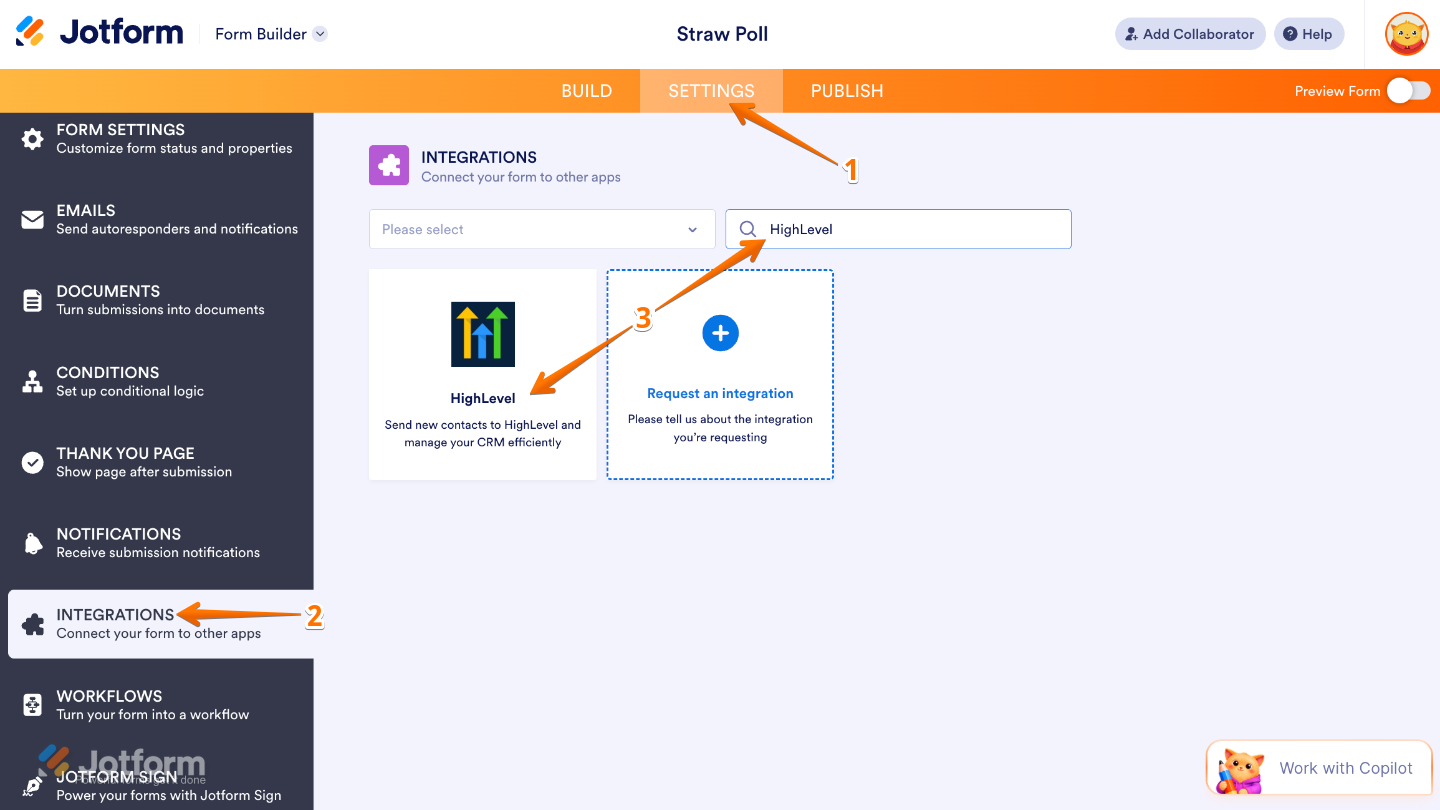Toggle the Preview Form switch
1440x810 pixels.
click(1408, 90)
